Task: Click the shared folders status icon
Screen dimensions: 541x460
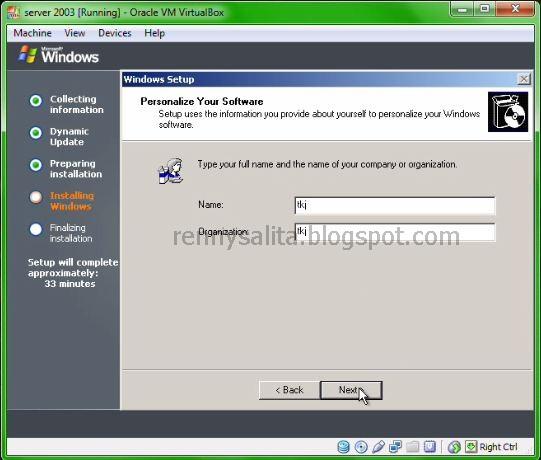Action: pos(412,447)
